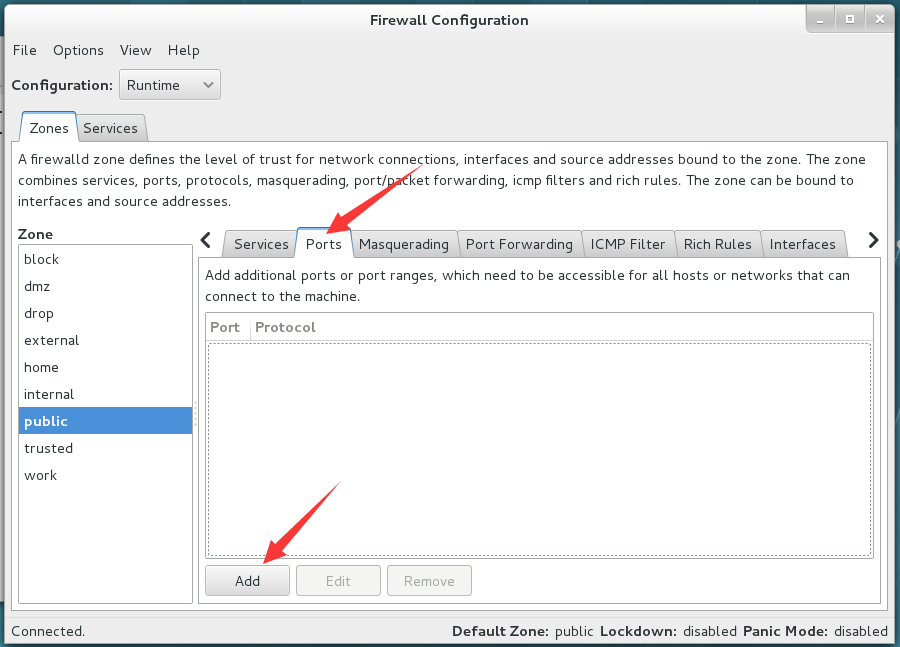Open the Configuration Runtime dropdown
Viewport: 900px width, 647px height.
[170, 85]
